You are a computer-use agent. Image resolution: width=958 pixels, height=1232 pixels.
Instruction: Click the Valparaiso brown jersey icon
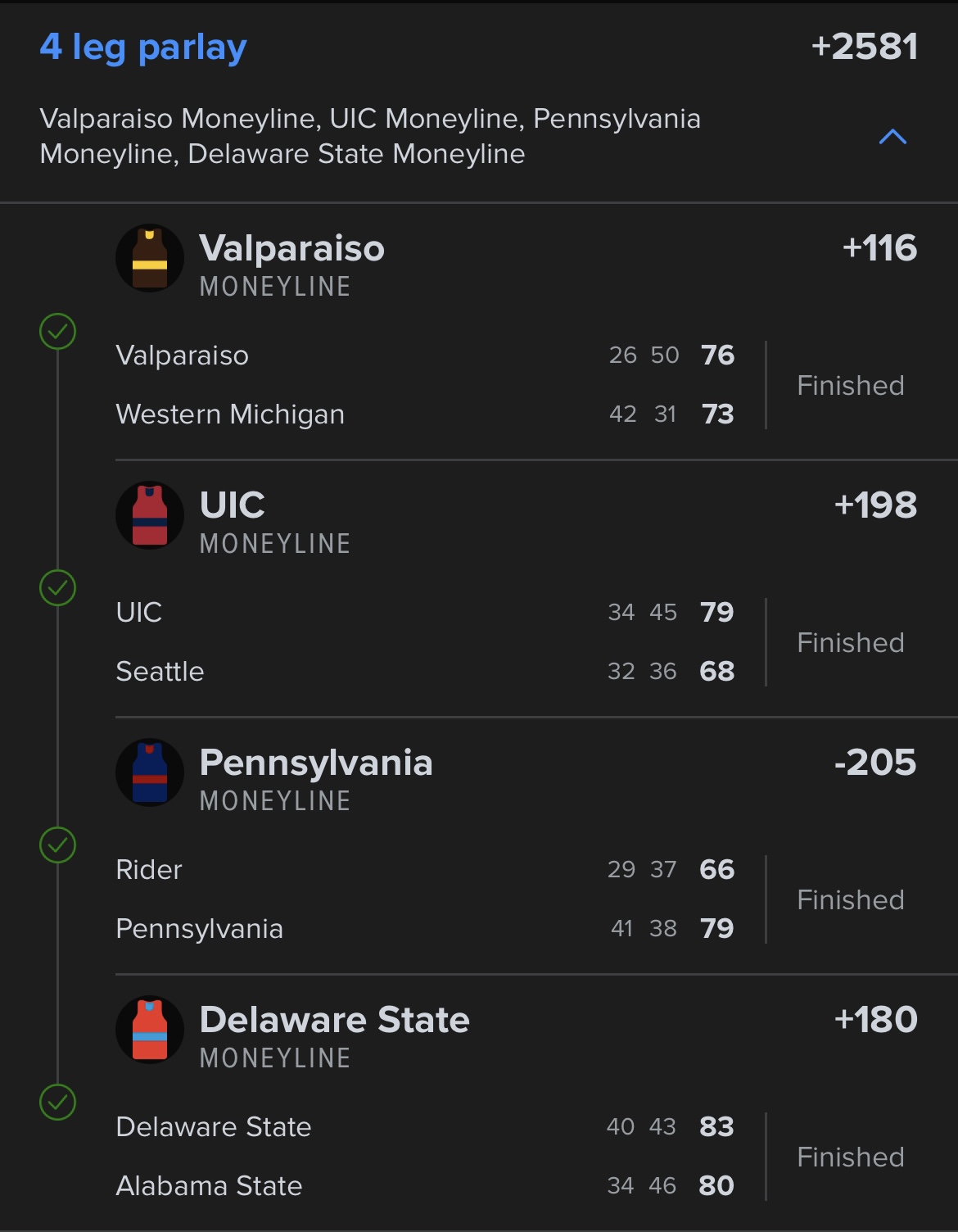point(150,259)
